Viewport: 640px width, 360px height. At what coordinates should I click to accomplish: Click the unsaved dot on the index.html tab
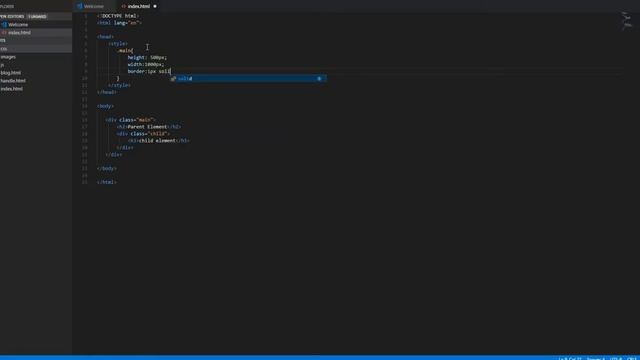coord(155,7)
